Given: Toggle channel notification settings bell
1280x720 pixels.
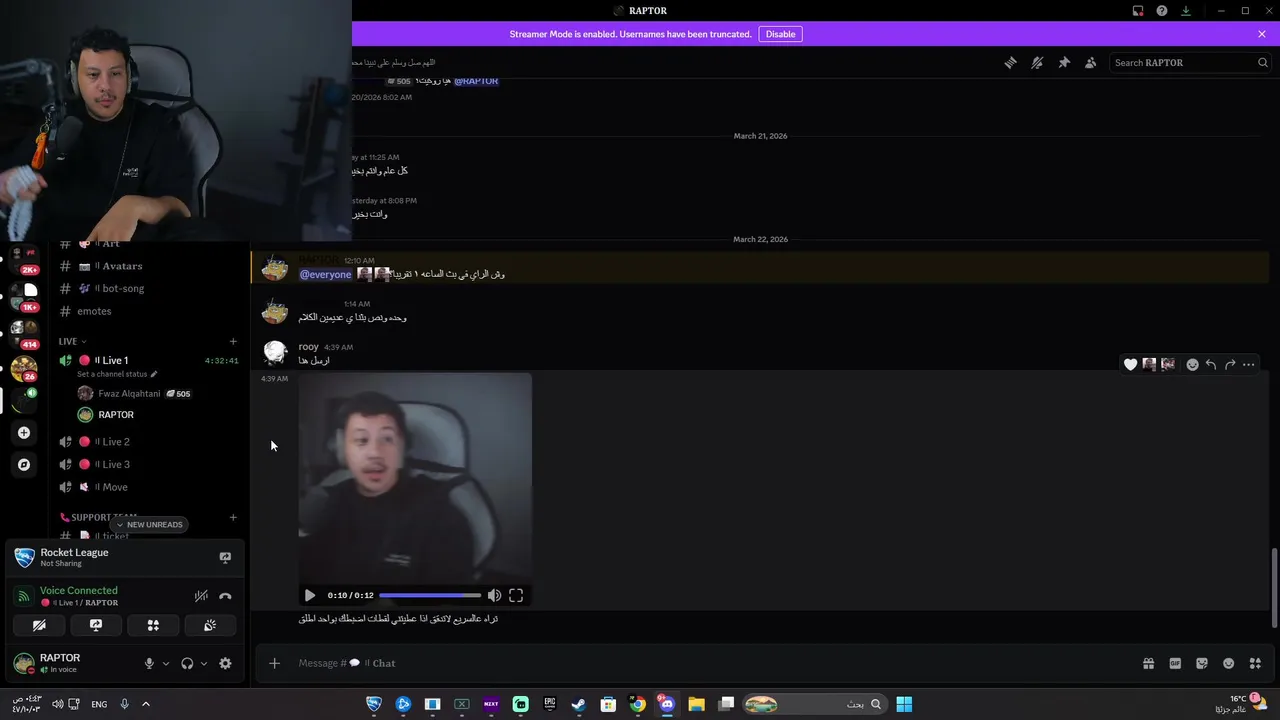Looking at the screenshot, I should click(x=1037, y=62).
